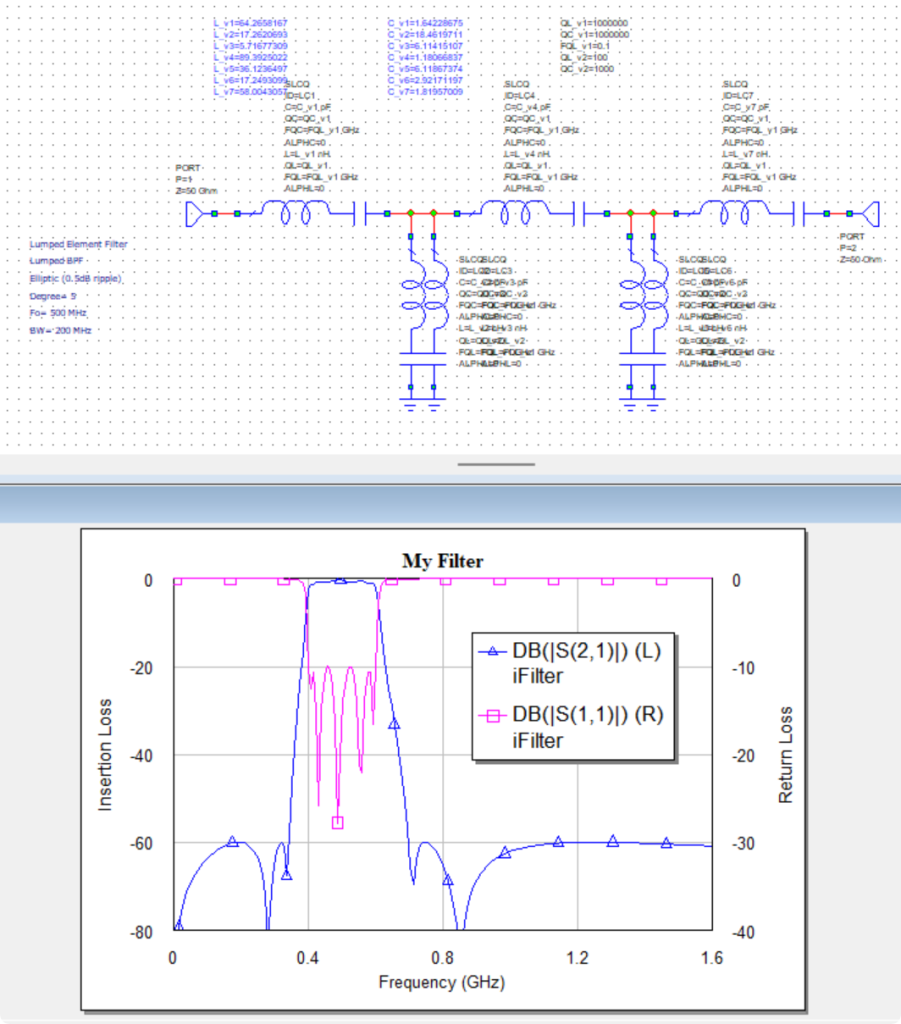Select the PORT 1 symbol on the schematic
This screenshot has width=901, height=1024.
pos(194,214)
